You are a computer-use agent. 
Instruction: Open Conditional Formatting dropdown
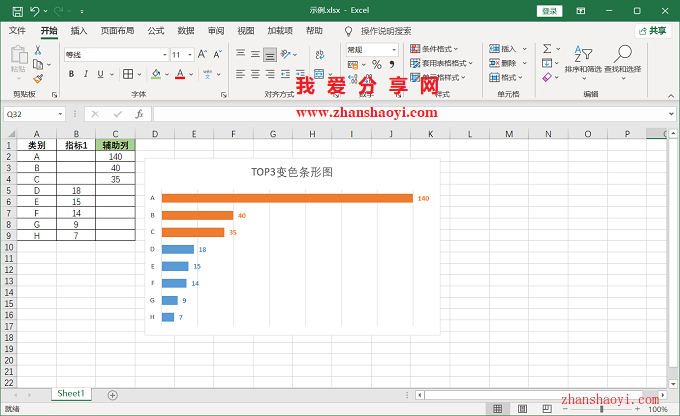434,49
